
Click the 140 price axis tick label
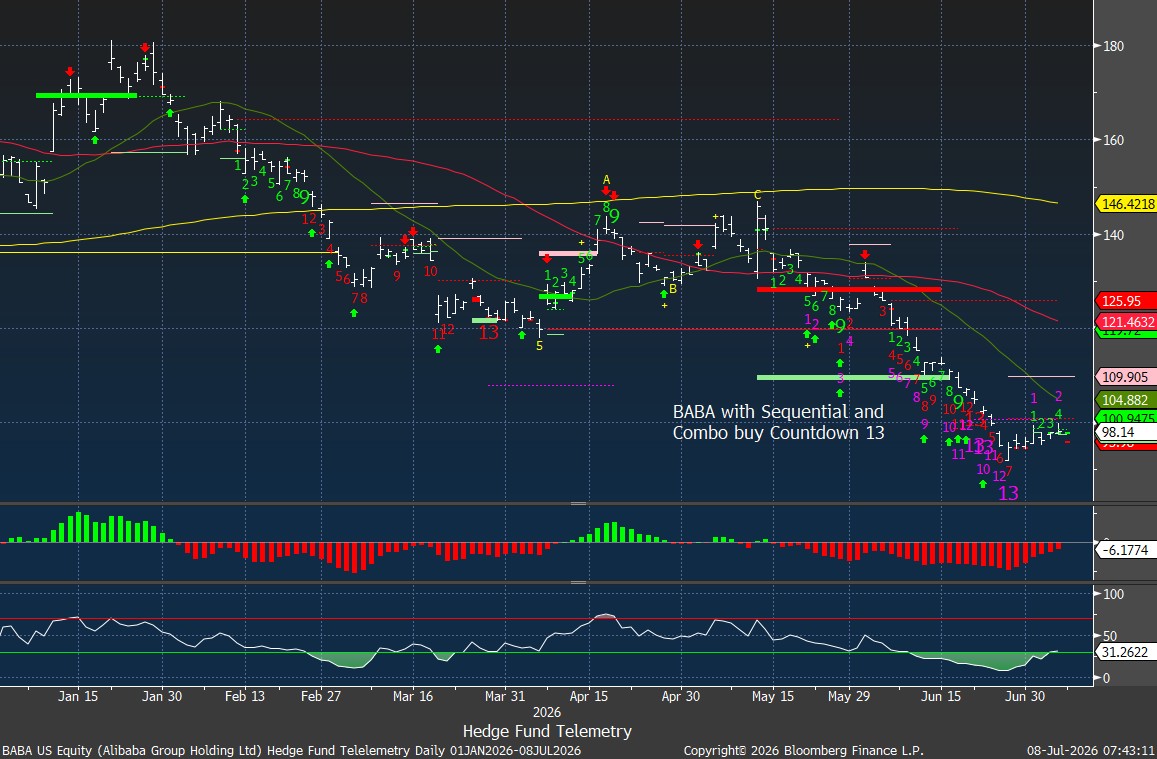[1113, 235]
